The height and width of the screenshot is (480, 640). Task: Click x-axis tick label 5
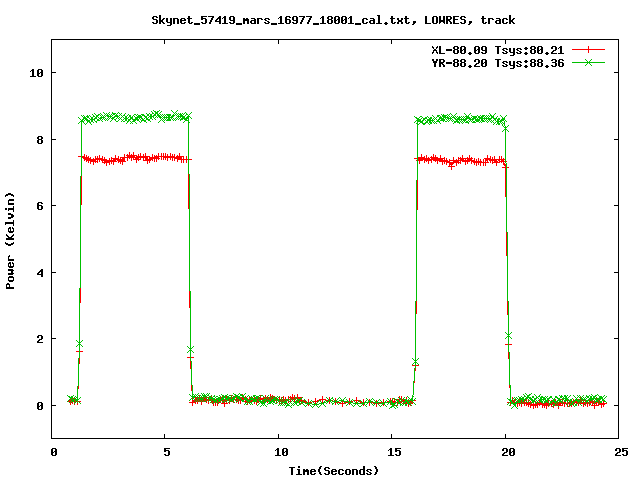[x=167, y=452]
